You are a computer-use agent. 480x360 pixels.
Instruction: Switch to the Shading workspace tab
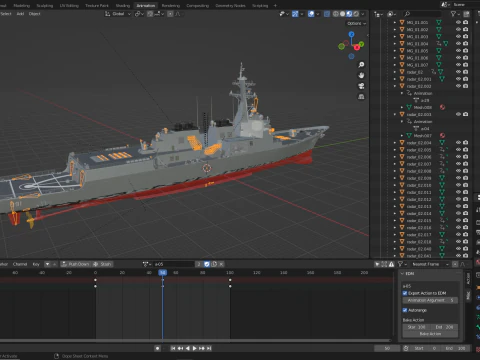click(x=123, y=5)
